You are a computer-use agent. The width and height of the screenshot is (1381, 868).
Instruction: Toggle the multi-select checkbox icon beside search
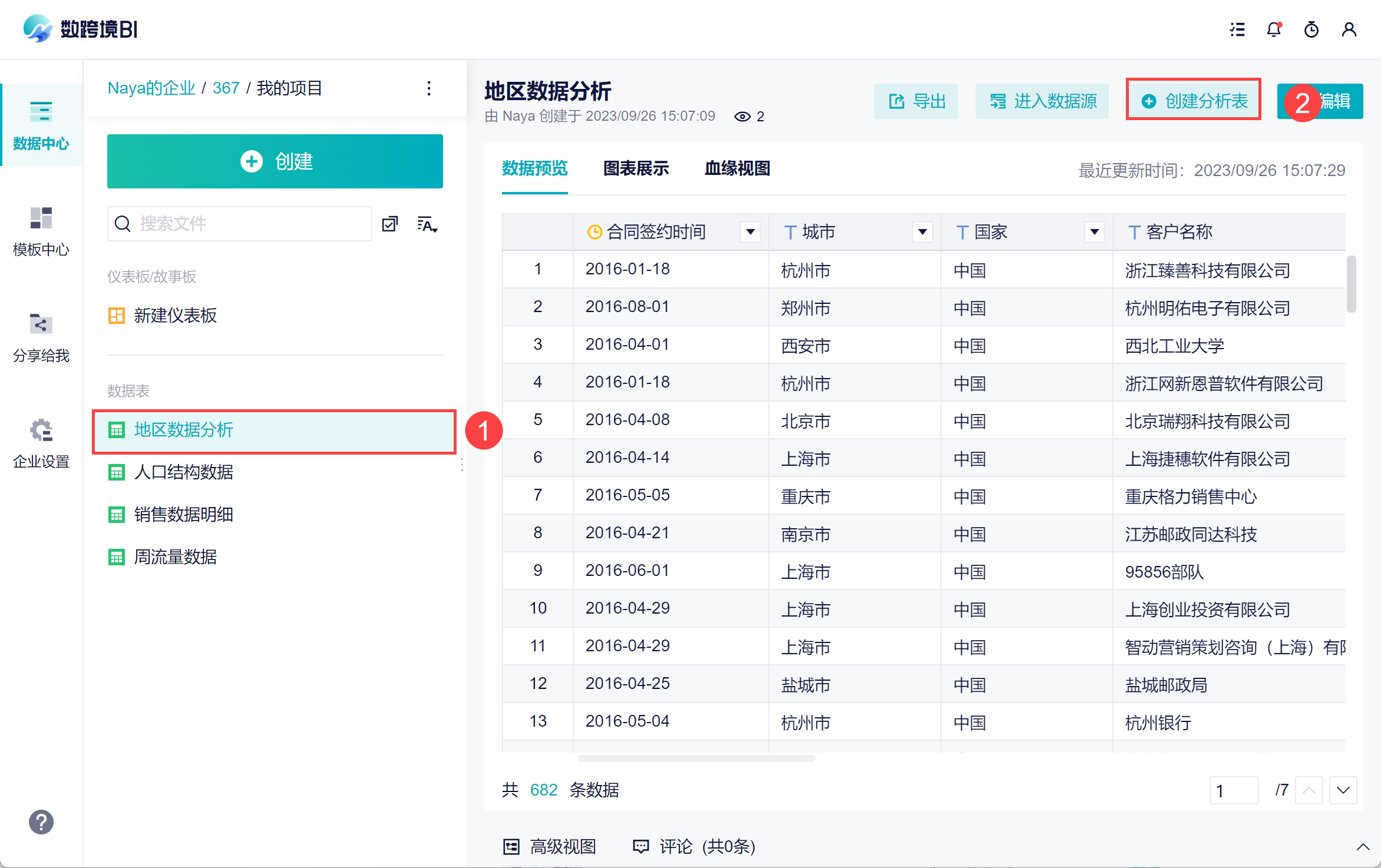pos(390,224)
